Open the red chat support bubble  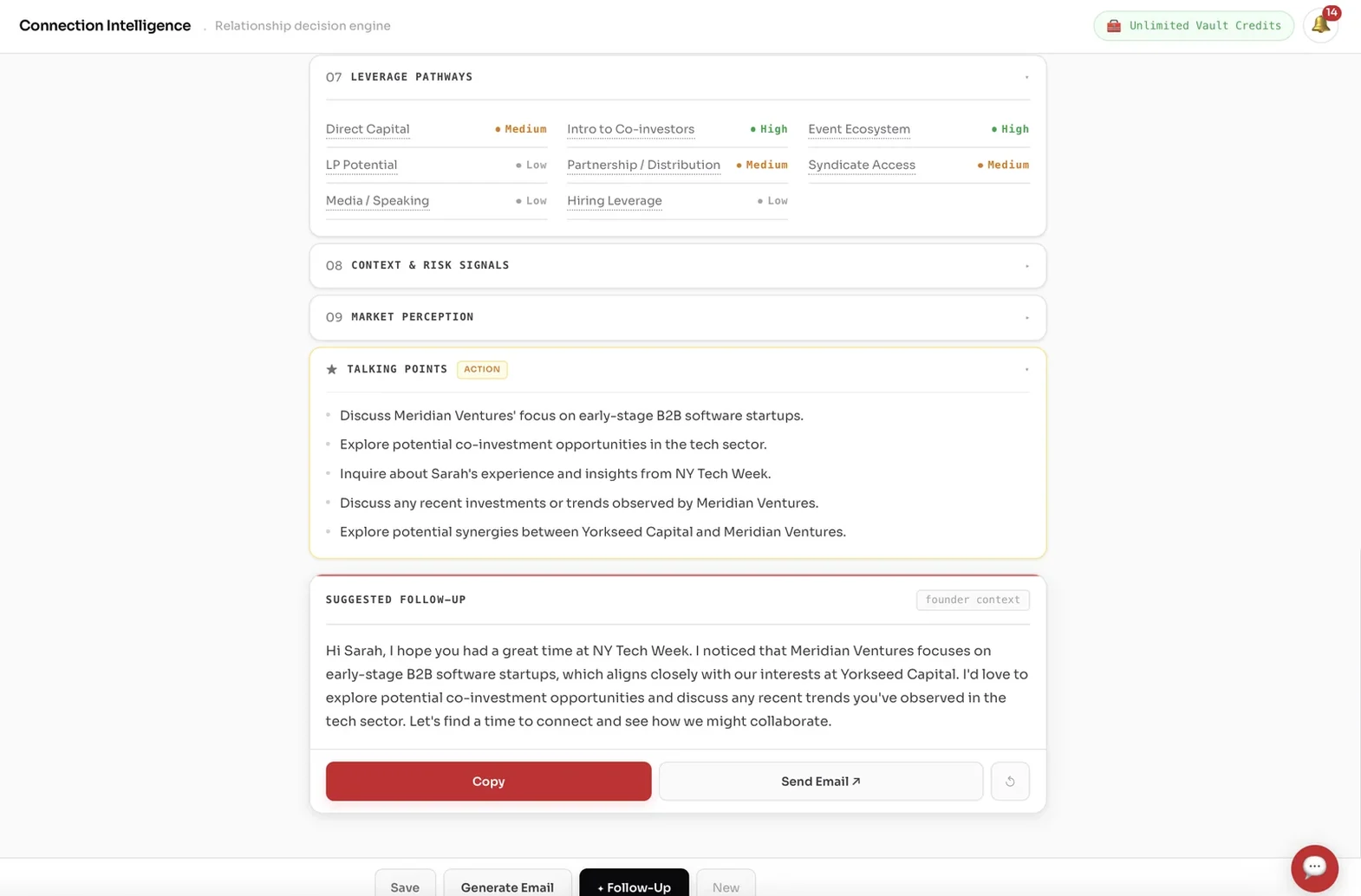coord(1314,867)
